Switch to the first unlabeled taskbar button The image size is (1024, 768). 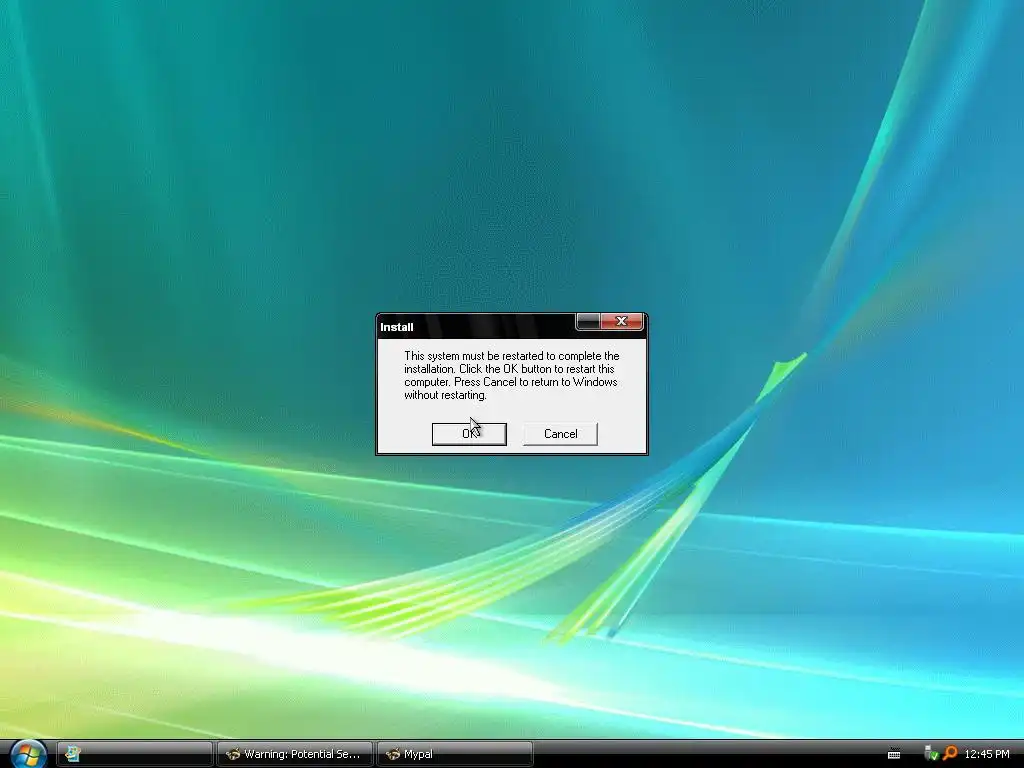(x=135, y=754)
